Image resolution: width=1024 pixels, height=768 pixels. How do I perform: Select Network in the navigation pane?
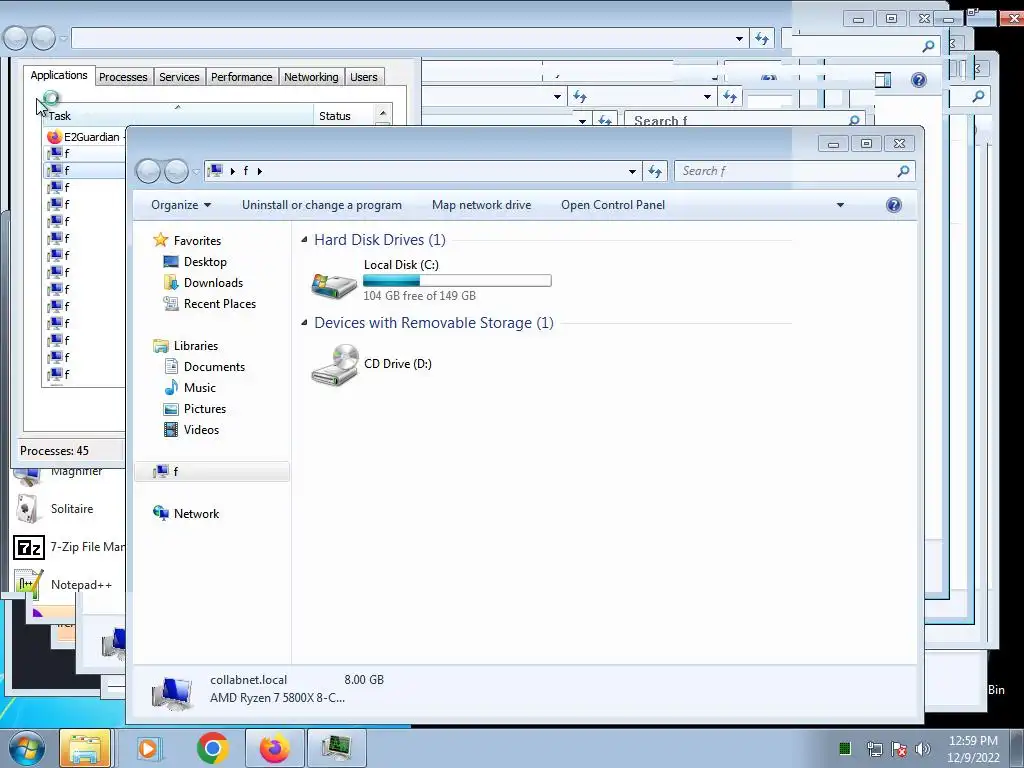pyautogui.click(x=185, y=514)
